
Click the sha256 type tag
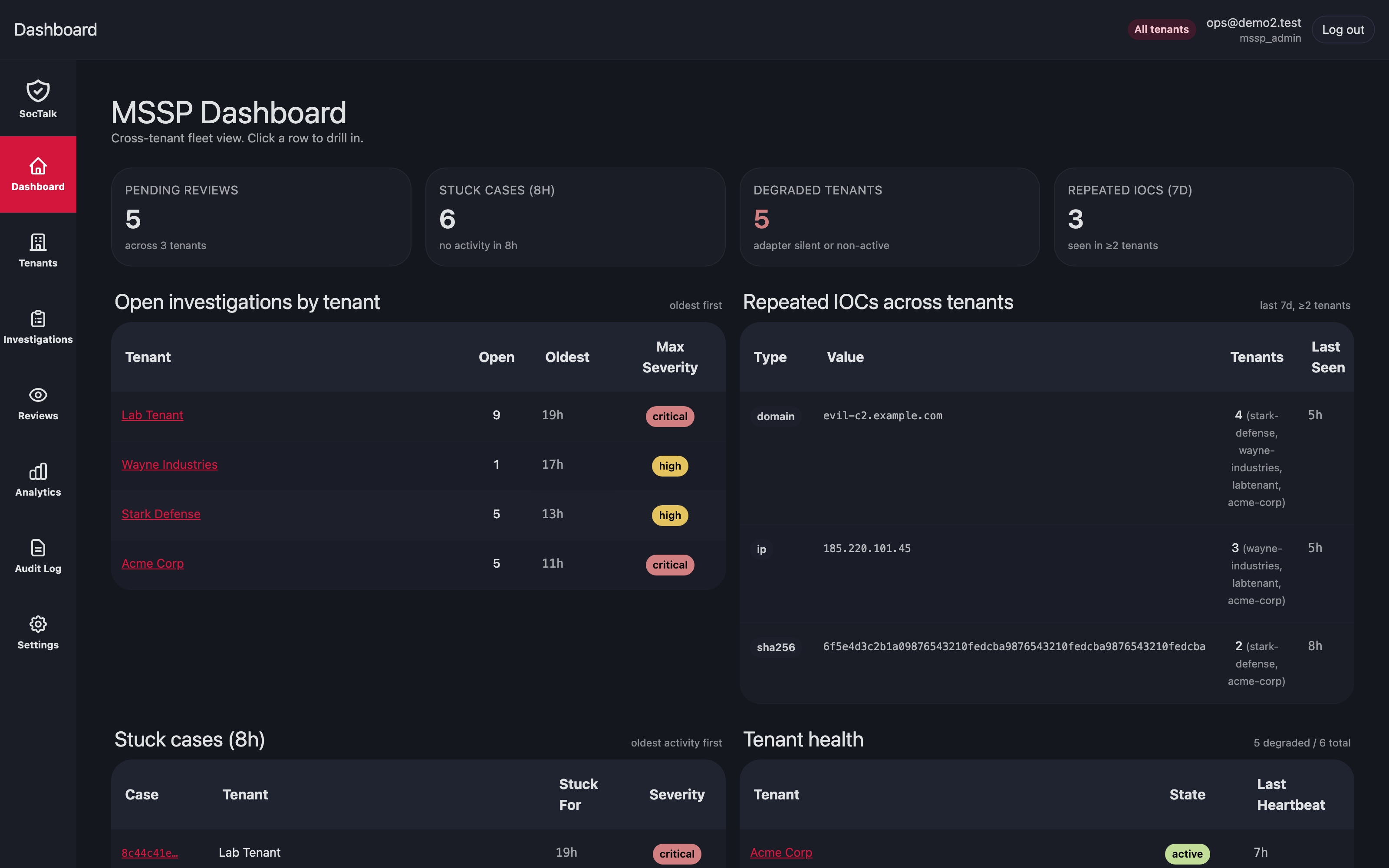pyautogui.click(x=775, y=647)
